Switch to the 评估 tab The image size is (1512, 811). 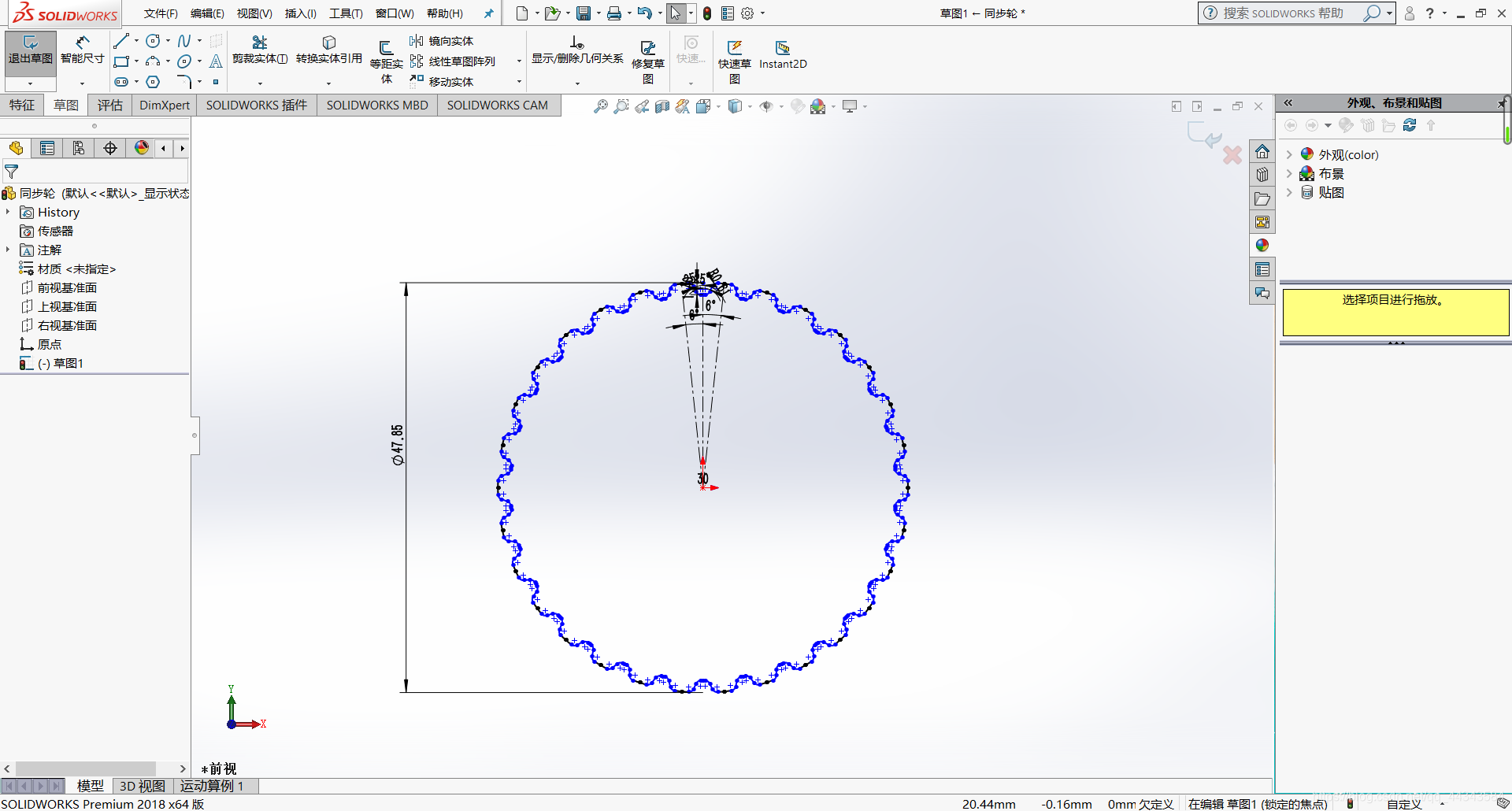coord(109,106)
